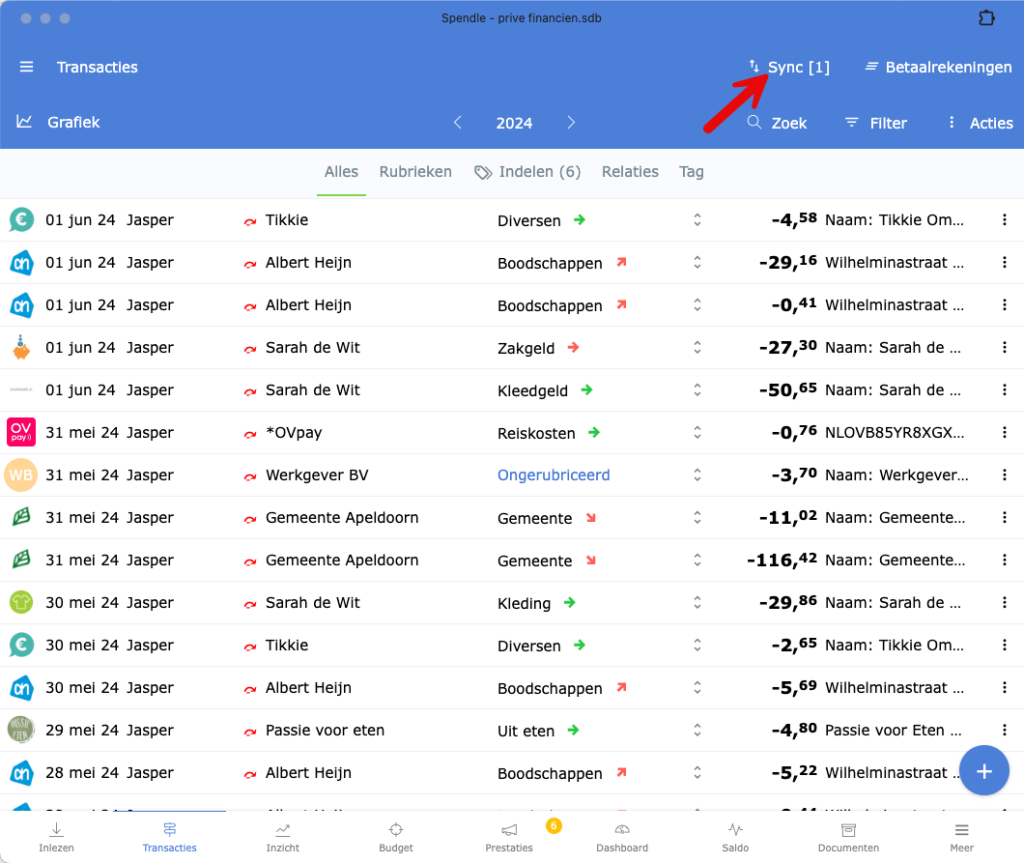
Task: Click the OVpay logo icon
Action: pyautogui.click(x=21, y=432)
